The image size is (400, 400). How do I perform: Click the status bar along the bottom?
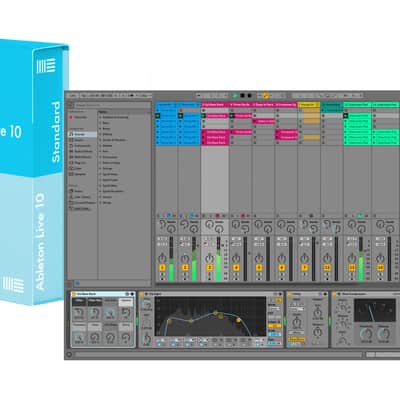218,355
